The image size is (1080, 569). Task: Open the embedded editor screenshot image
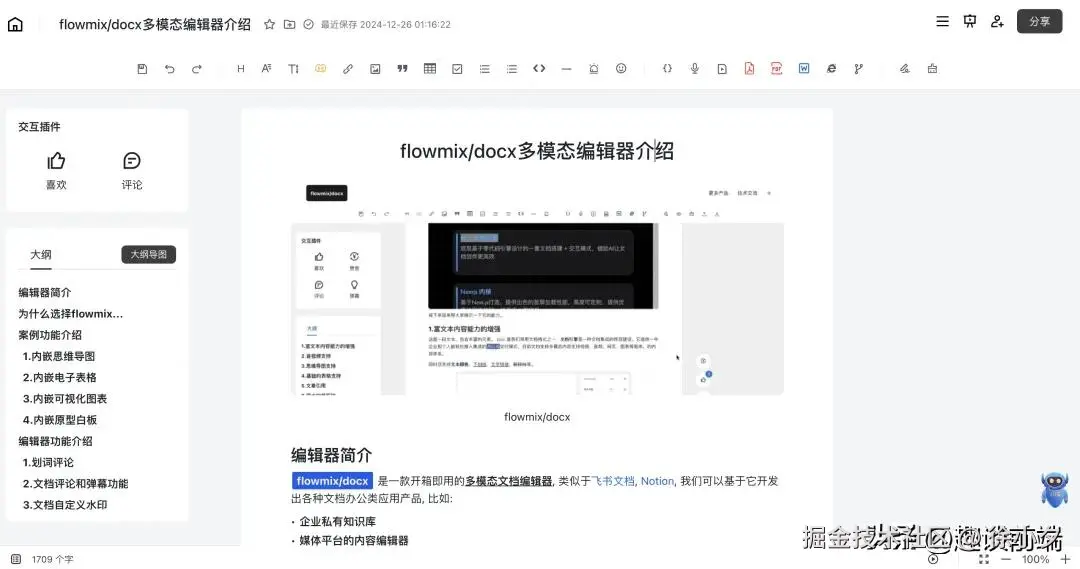(x=537, y=289)
